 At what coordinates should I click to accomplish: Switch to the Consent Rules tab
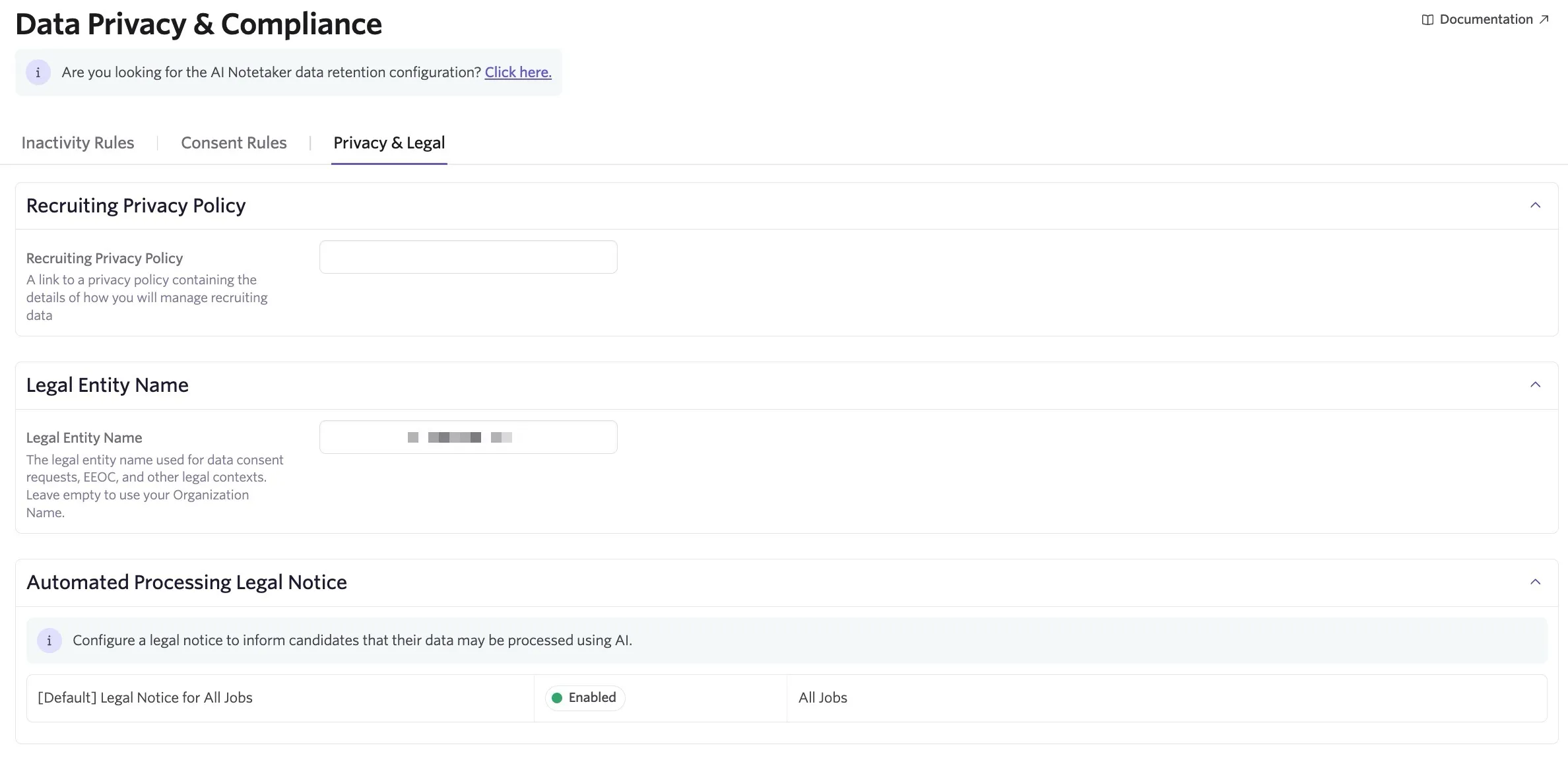point(234,142)
